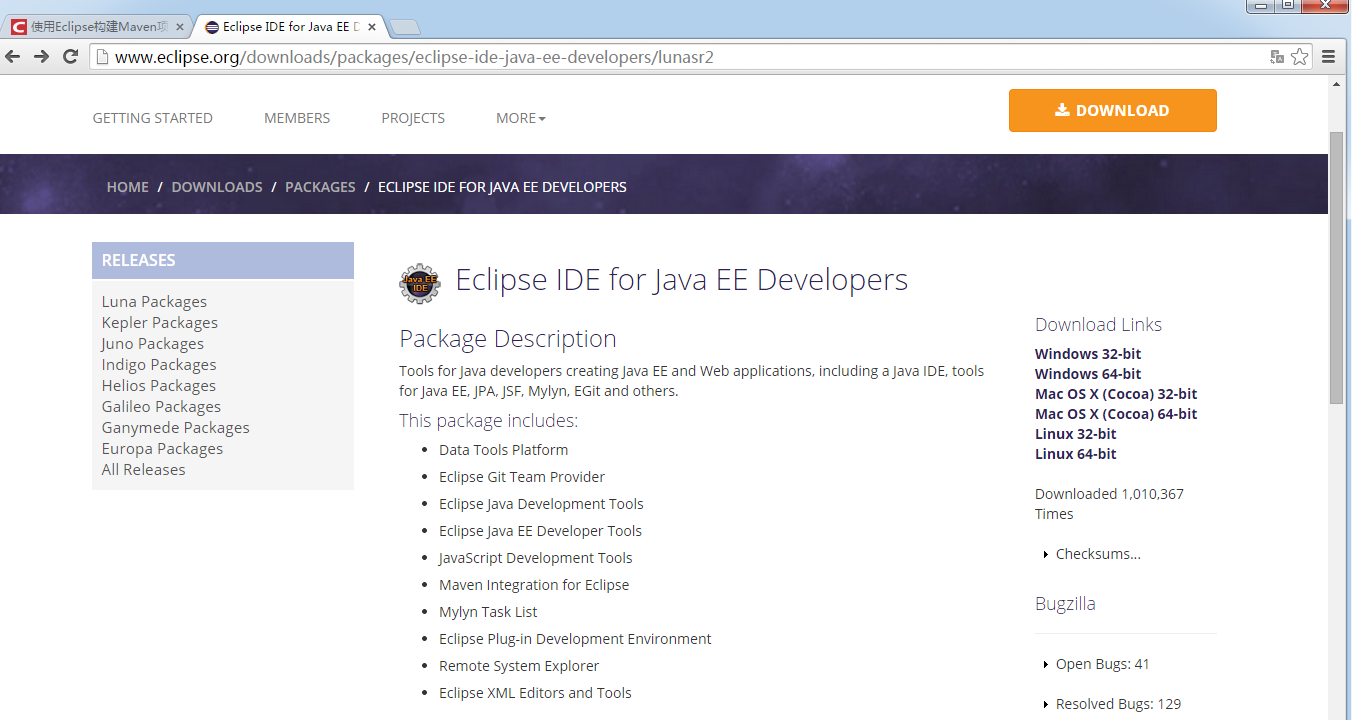Open the translate page icon in address bar
The image size is (1352, 720).
1277,57
